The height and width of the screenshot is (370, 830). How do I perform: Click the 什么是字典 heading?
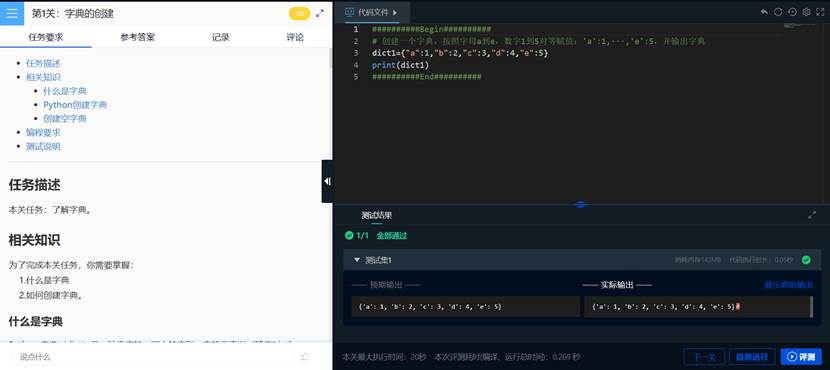(35, 321)
